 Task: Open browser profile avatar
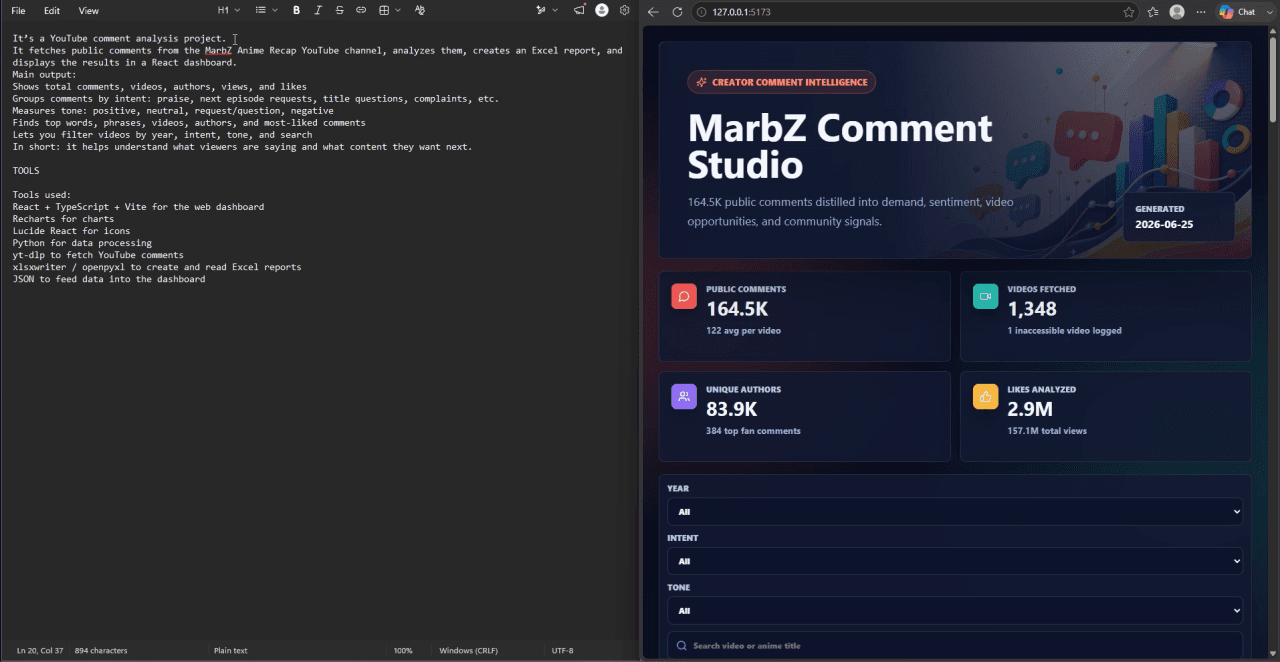(1177, 12)
